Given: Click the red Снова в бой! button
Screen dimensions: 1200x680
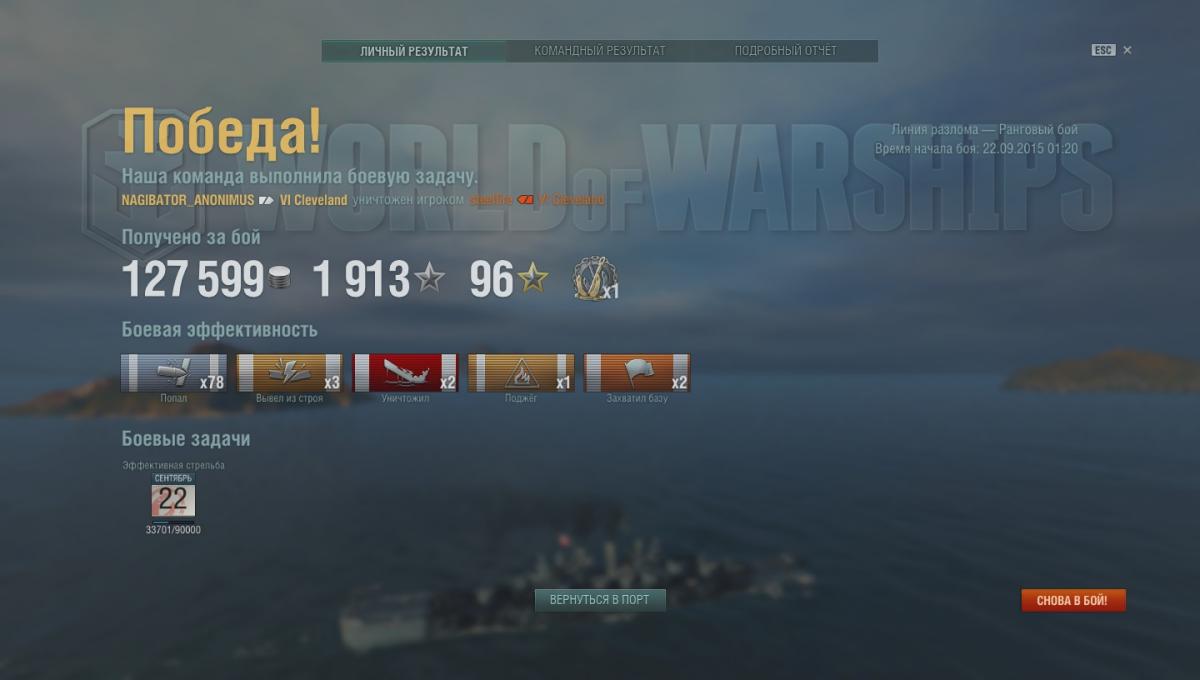Looking at the screenshot, I should point(1073,600).
